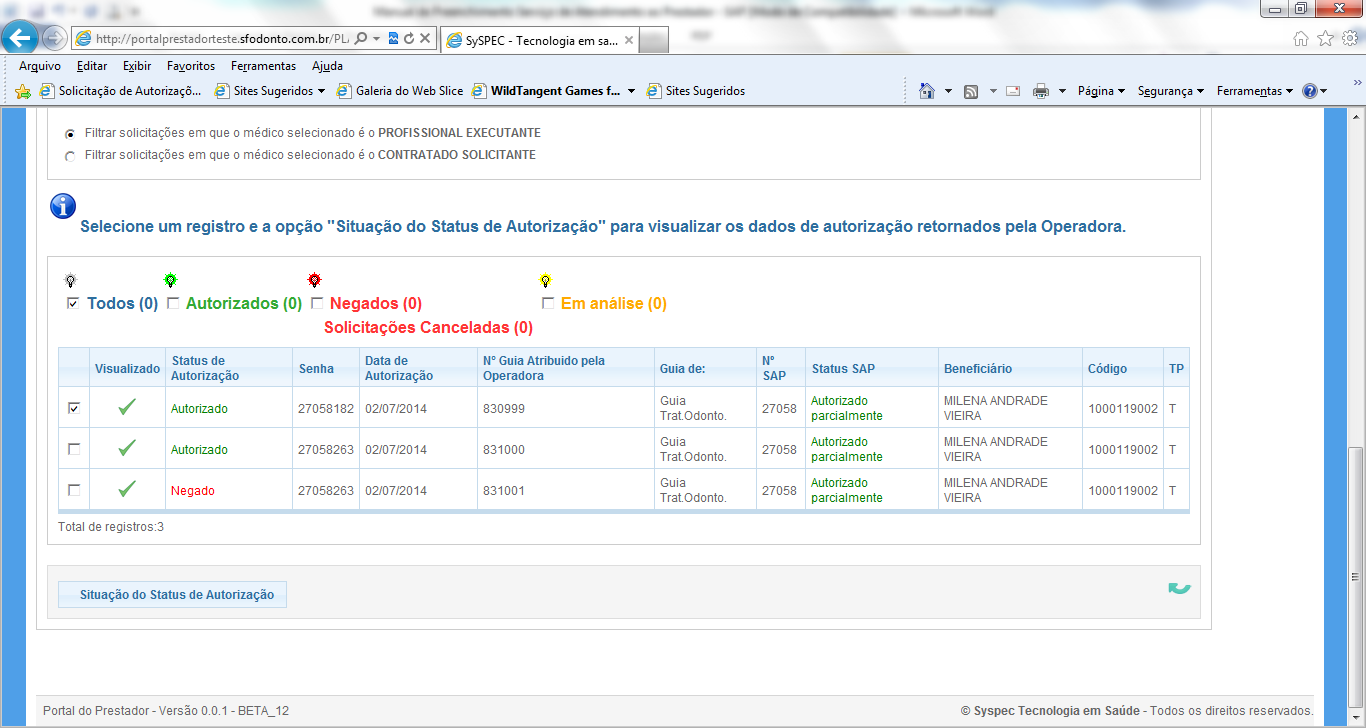
Task: Click the read mail icon
Action: pyautogui.click(x=1013, y=91)
